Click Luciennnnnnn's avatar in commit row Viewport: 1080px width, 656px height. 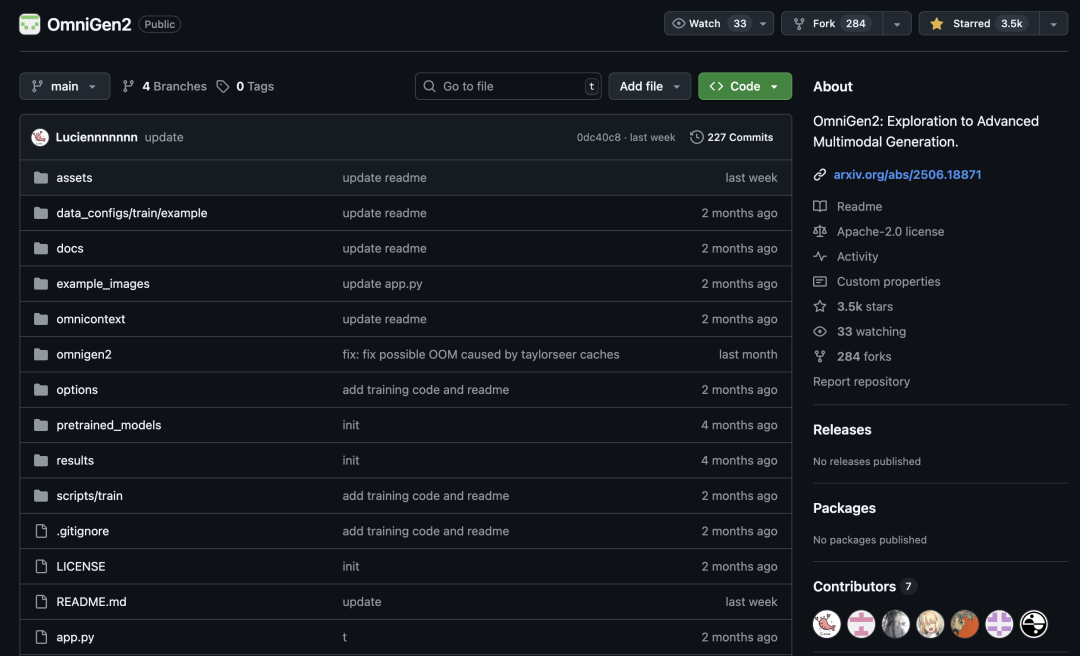(40, 137)
